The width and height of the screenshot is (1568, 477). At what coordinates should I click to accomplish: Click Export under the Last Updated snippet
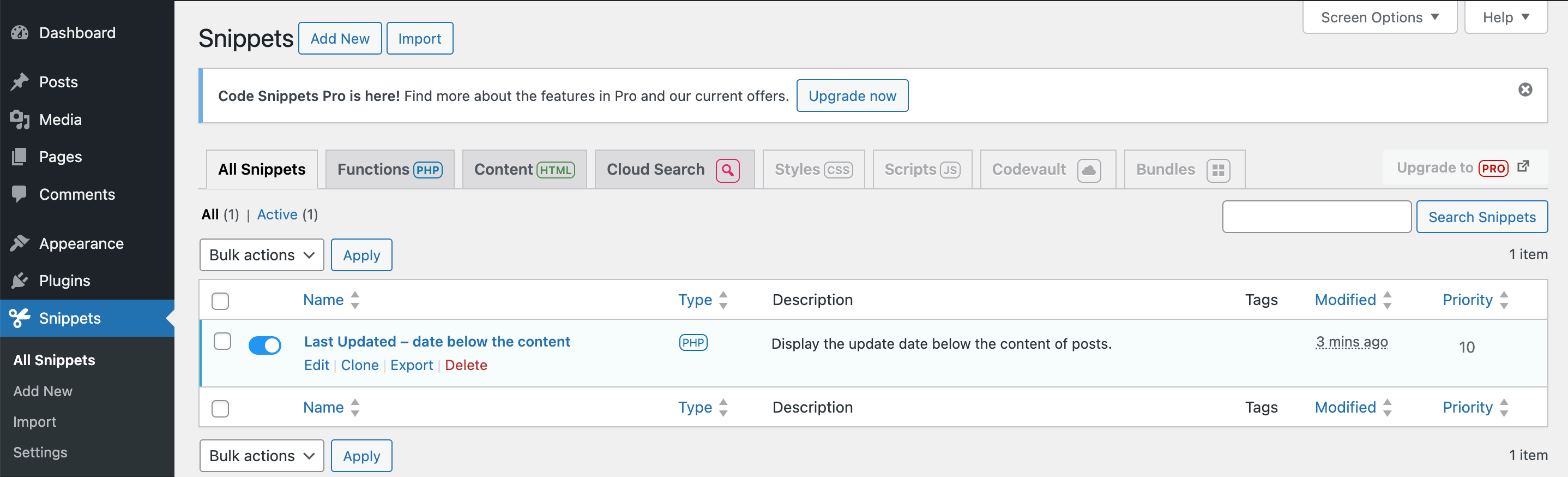pos(412,365)
